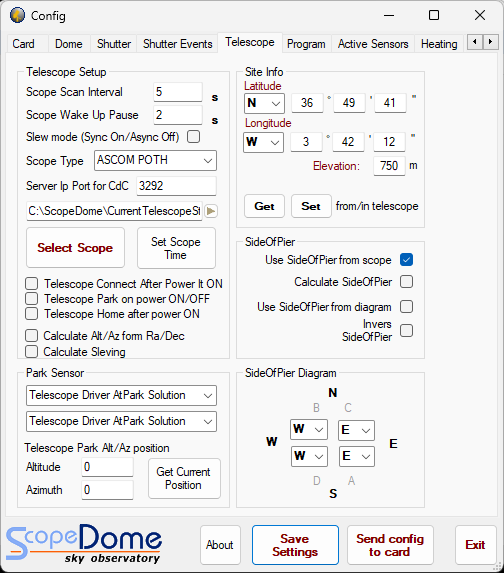
Task: Click the file path browse arrow icon
Action: coord(211,211)
